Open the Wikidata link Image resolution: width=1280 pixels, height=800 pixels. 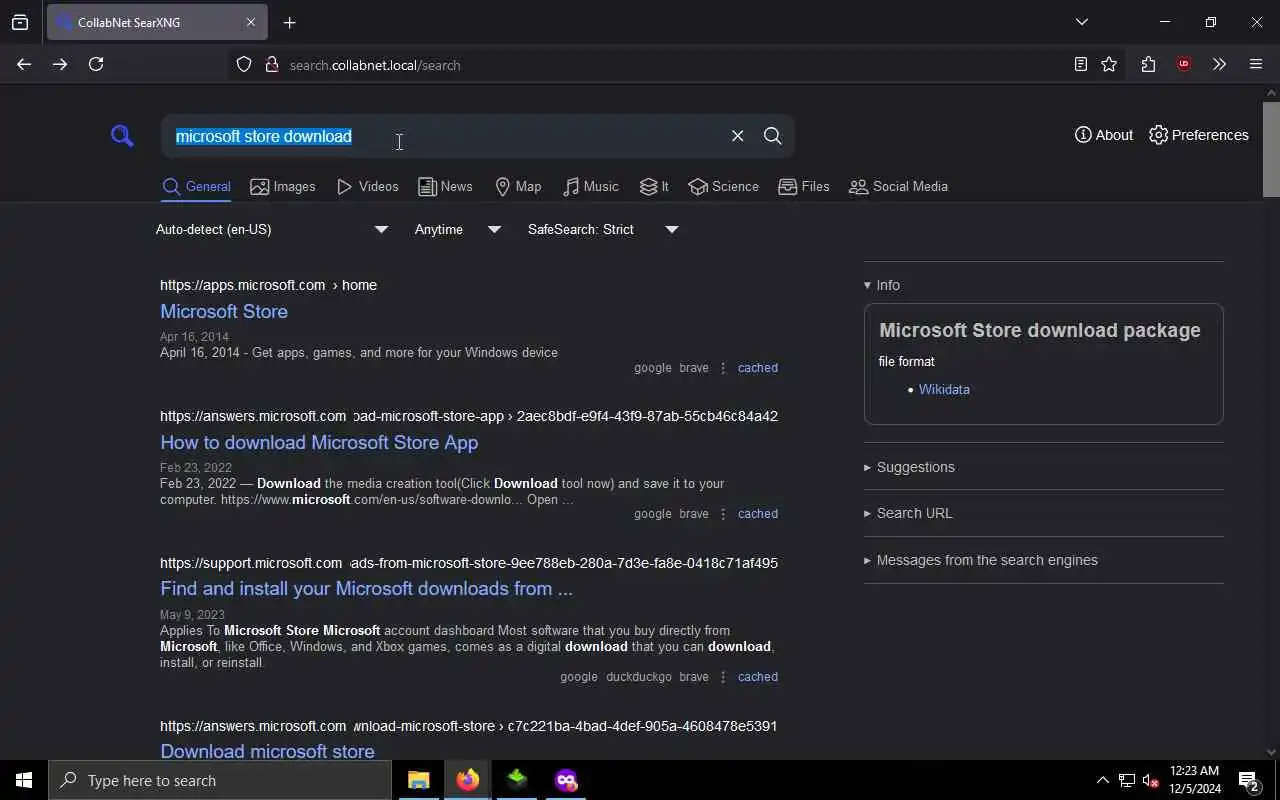tap(944, 389)
